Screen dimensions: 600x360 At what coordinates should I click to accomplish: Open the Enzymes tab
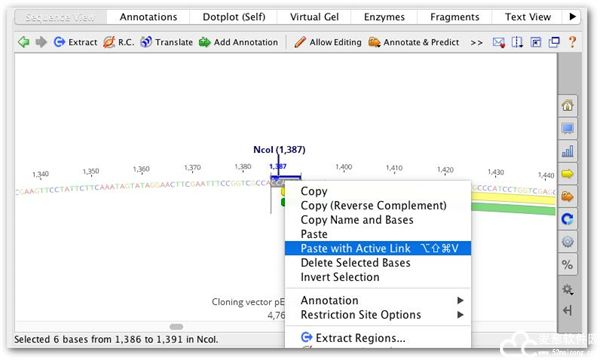pyautogui.click(x=384, y=17)
